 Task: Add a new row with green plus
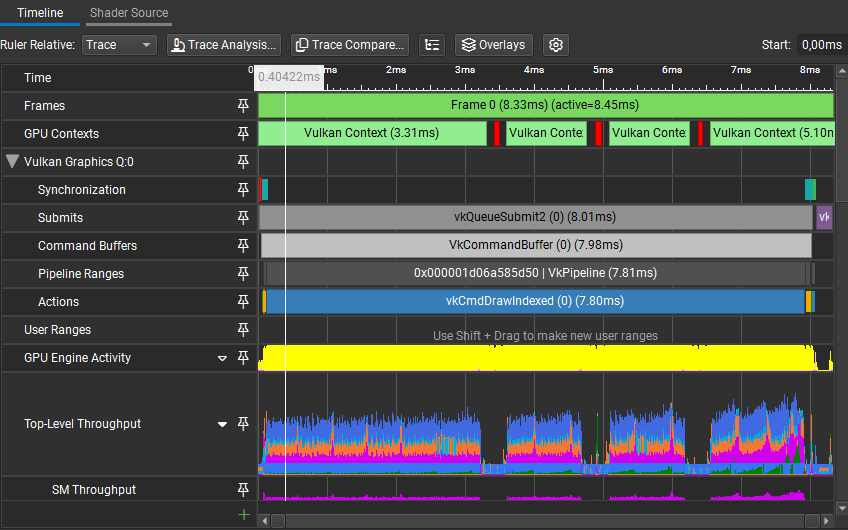242,514
